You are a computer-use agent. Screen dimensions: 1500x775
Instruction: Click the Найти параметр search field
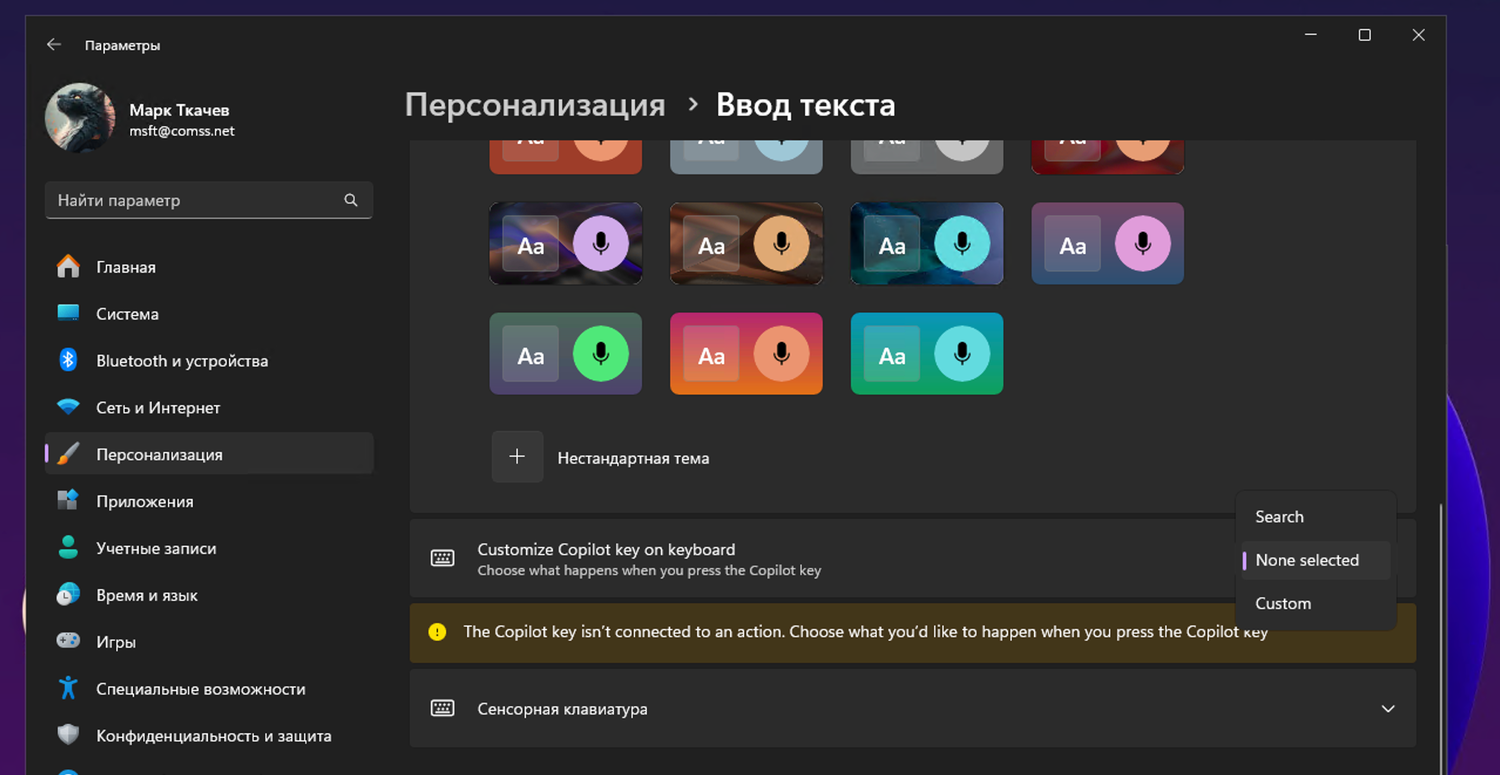tap(195, 200)
